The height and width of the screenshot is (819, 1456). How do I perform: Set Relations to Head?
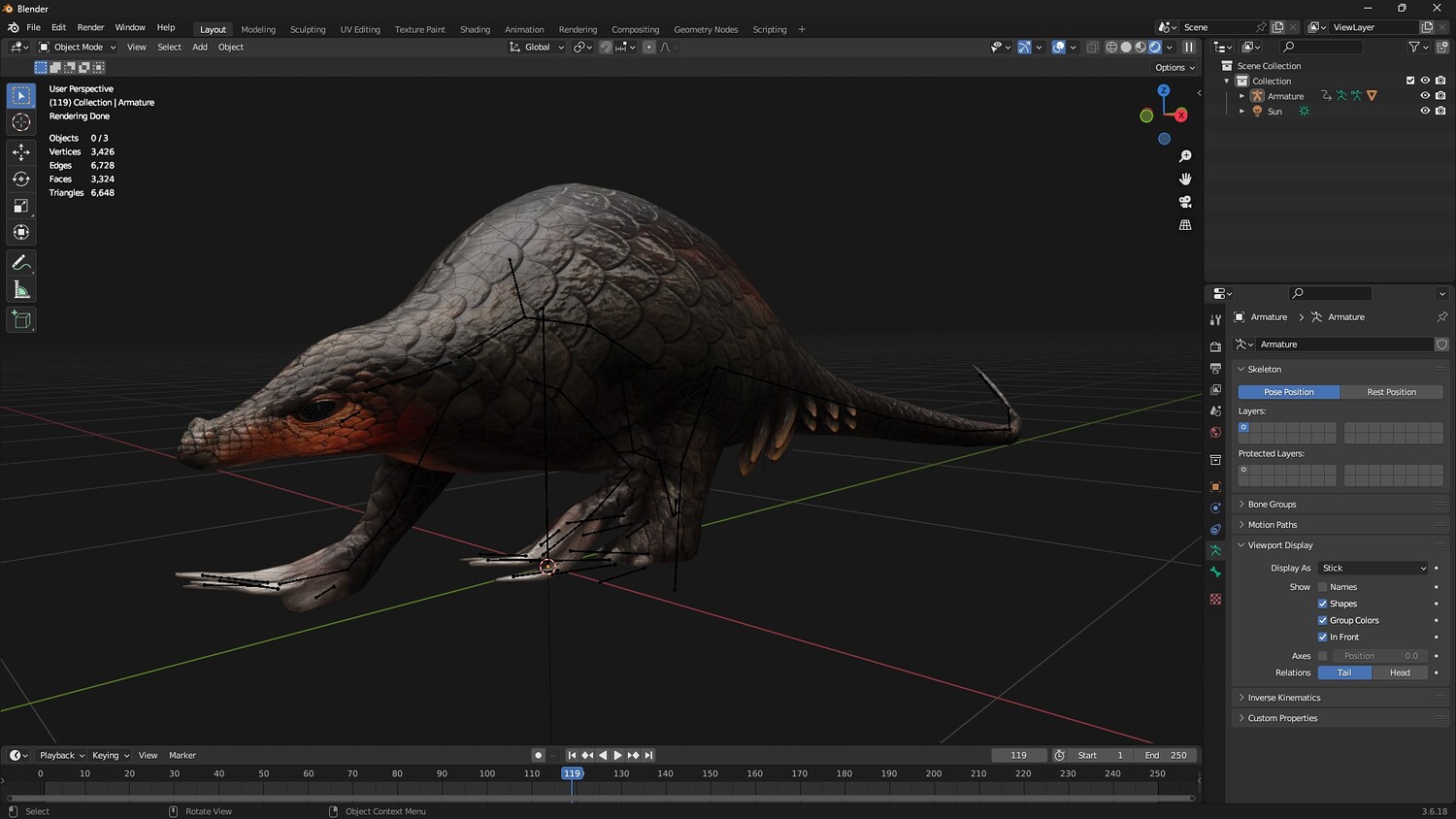[1400, 672]
